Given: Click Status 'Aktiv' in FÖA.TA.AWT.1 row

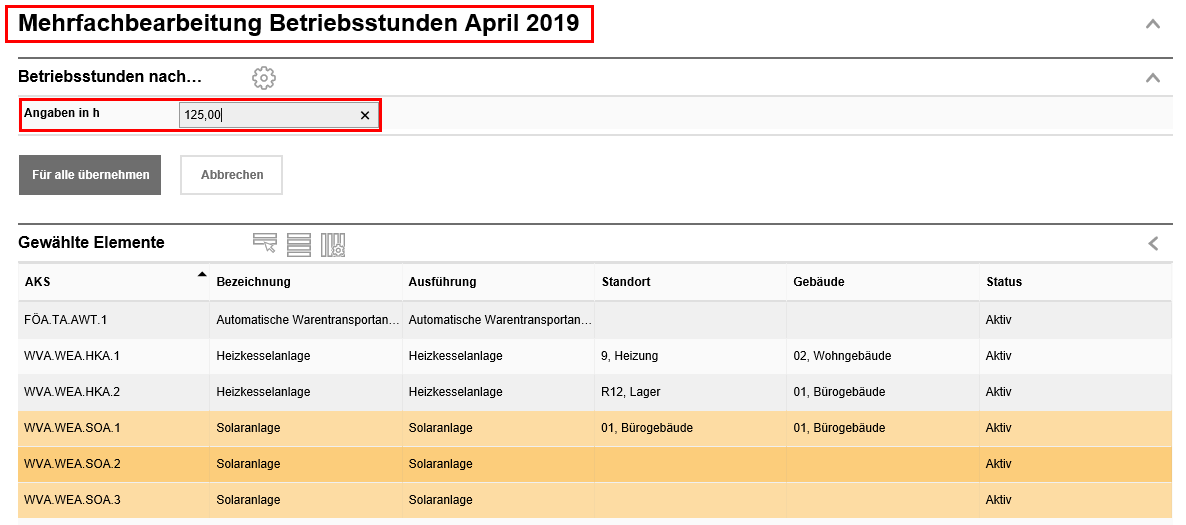Looking at the screenshot, I should (x=998, y=320).
